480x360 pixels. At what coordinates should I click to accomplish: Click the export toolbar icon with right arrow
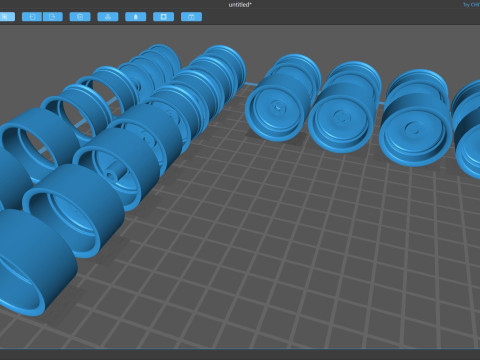[53, 17]
